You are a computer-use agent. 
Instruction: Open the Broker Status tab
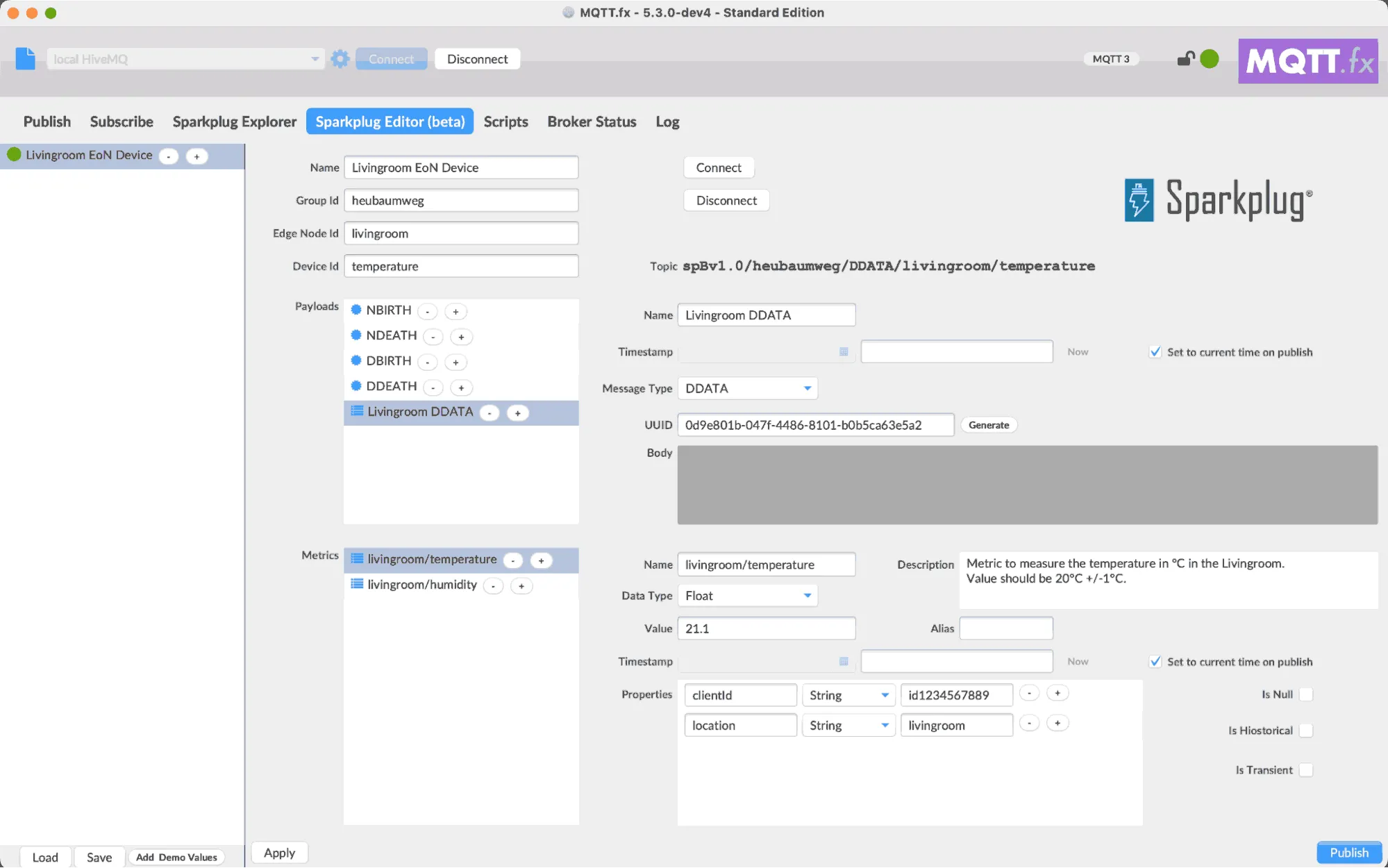pos(592,122)
